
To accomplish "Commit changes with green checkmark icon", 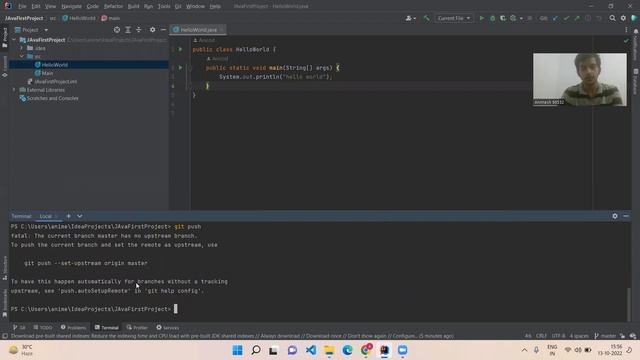I will click(566, 18).
